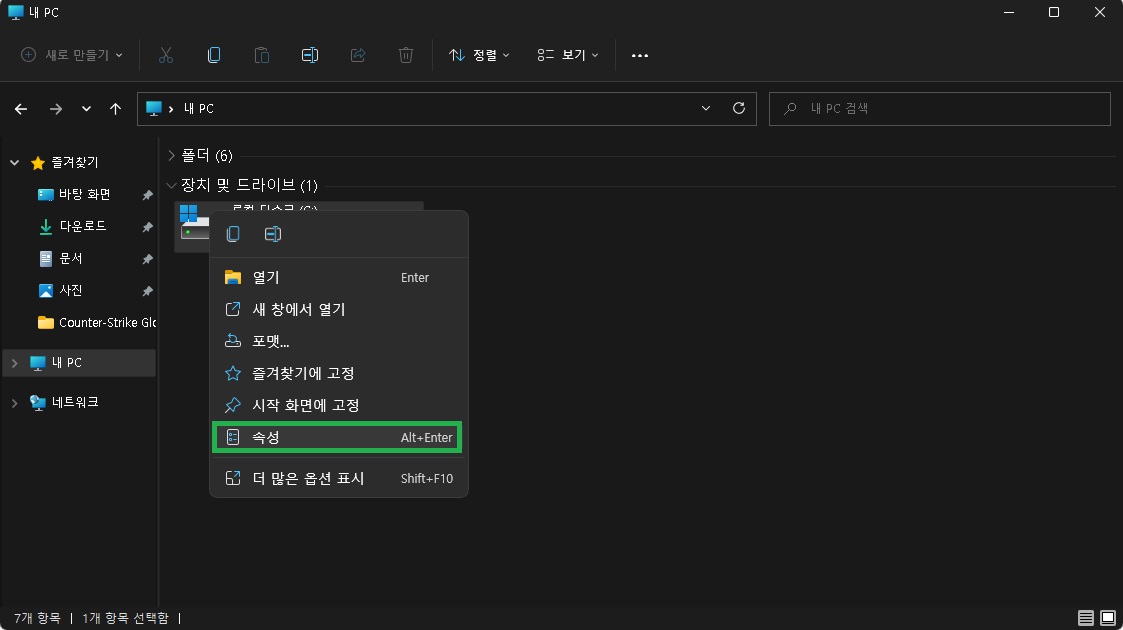The height and width of the screenshot is (630, 1123).
Task: Select the Rename icon in the toolbar
Action: (309, 55)
